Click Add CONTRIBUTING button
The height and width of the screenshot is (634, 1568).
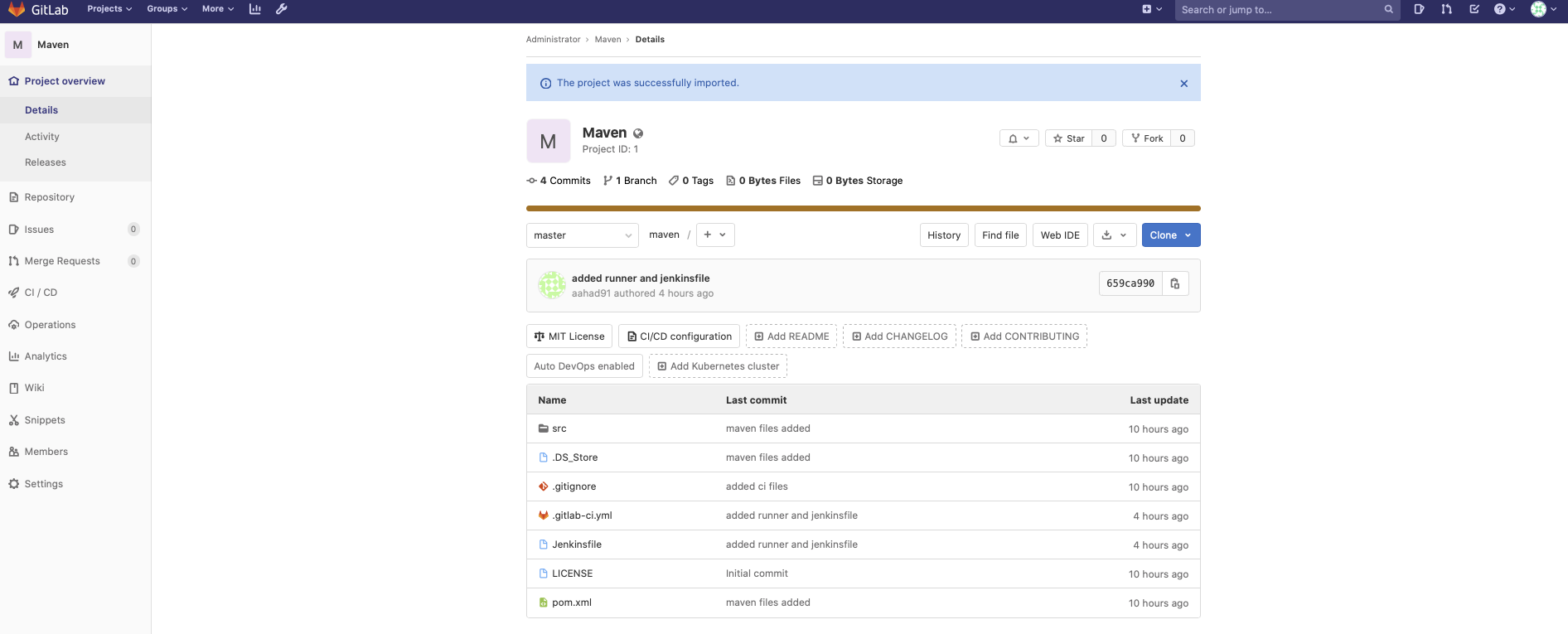(x=1024, y=336)
